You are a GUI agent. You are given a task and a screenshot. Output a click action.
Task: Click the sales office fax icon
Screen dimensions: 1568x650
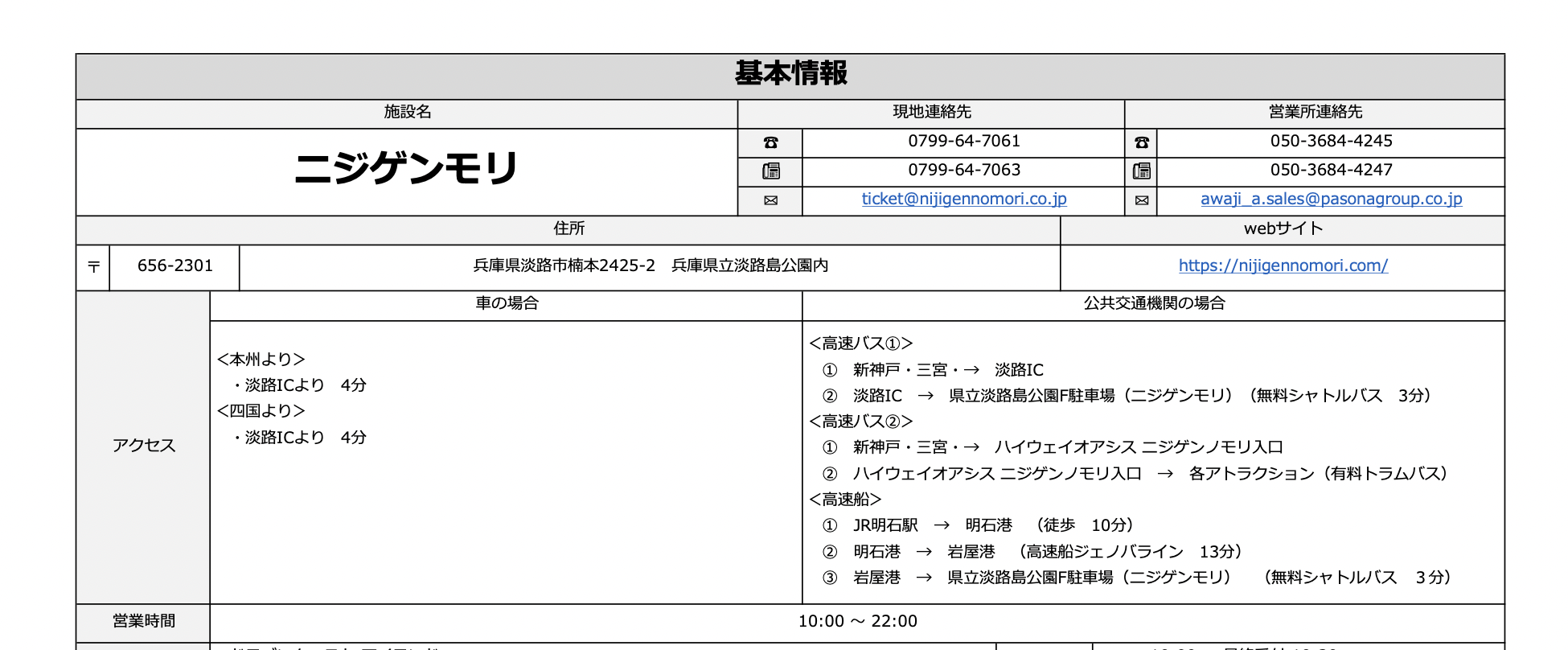tap(1141, 171)
